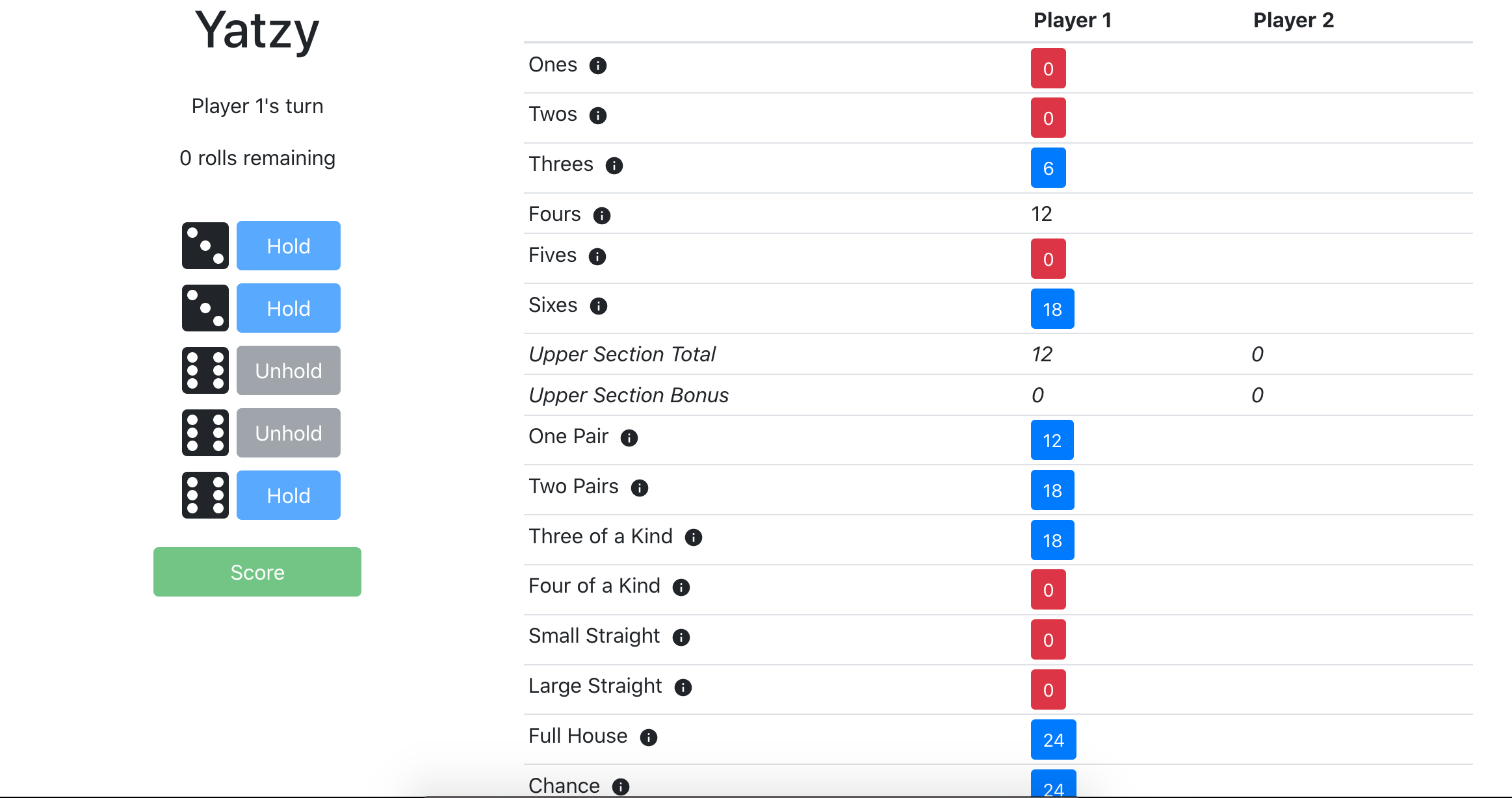
Task: Click the Full House info icon
Action: click(649, 738)
